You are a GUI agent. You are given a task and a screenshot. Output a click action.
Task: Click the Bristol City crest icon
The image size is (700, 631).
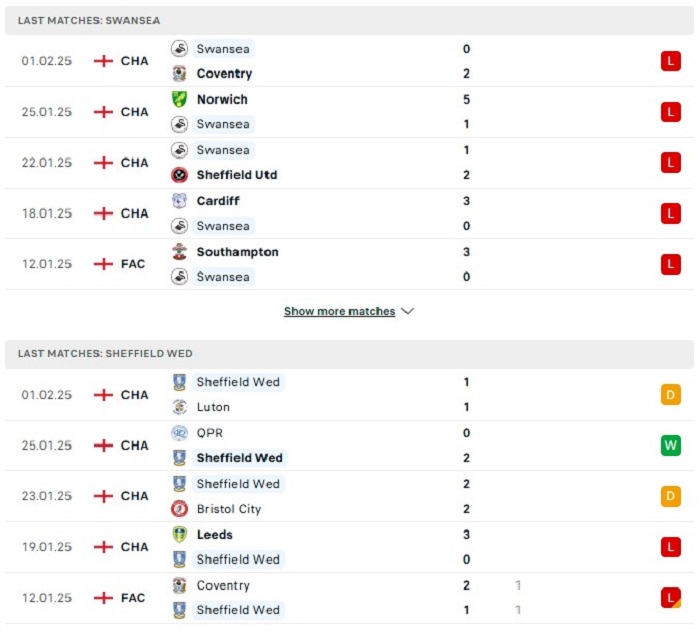coord(179,509)
